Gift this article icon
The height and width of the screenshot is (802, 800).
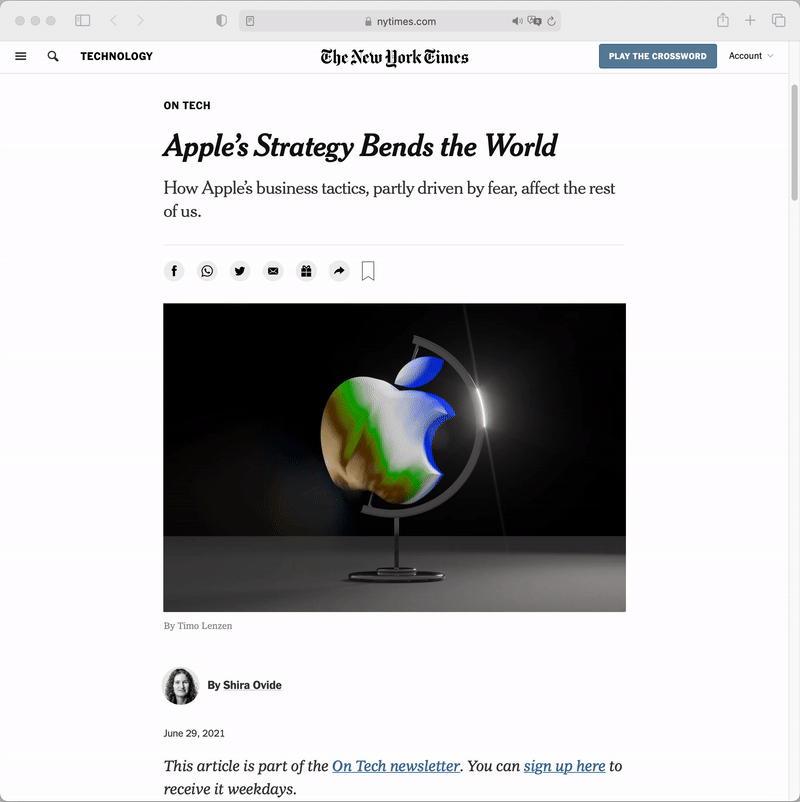(x=306, y=271)
